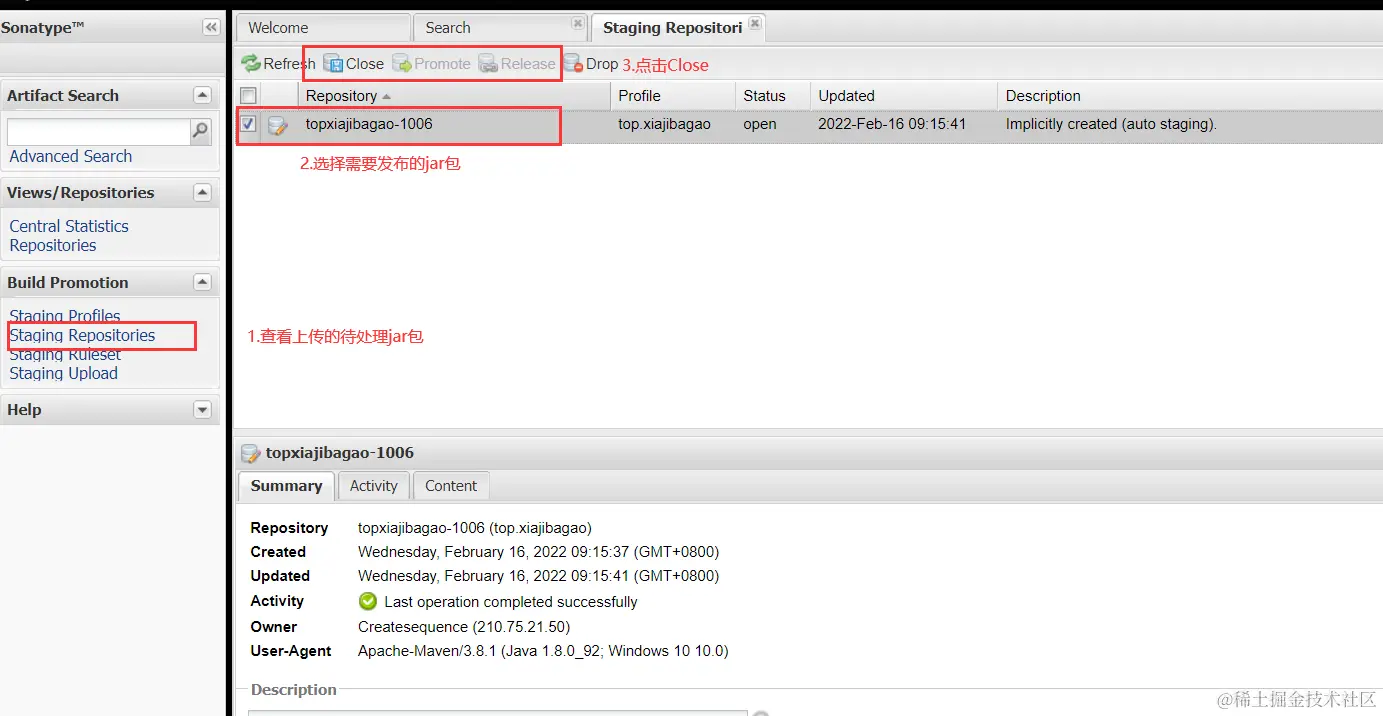
Task: Open the Content tab
Action: [x=451, y=486]
